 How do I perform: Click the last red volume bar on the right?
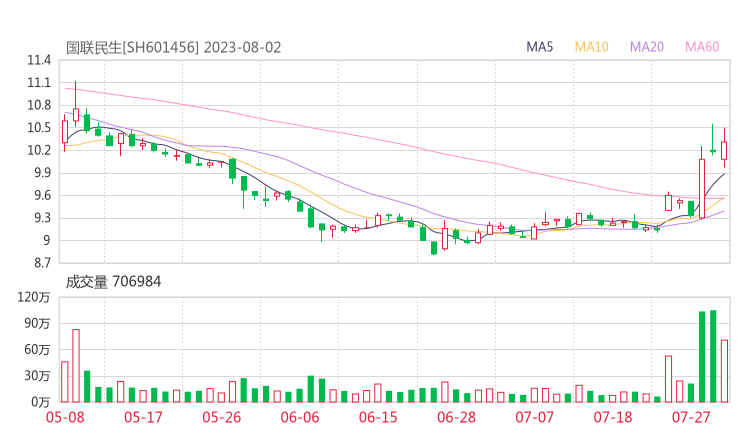[x=724, y=371]
